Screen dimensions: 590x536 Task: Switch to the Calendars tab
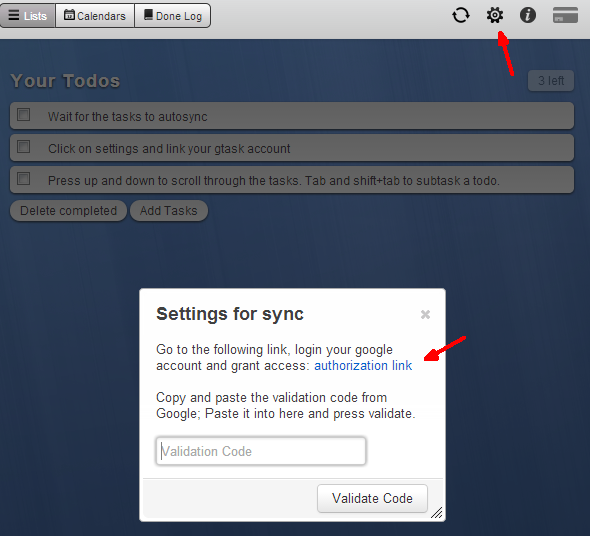(x=95, y=16)
